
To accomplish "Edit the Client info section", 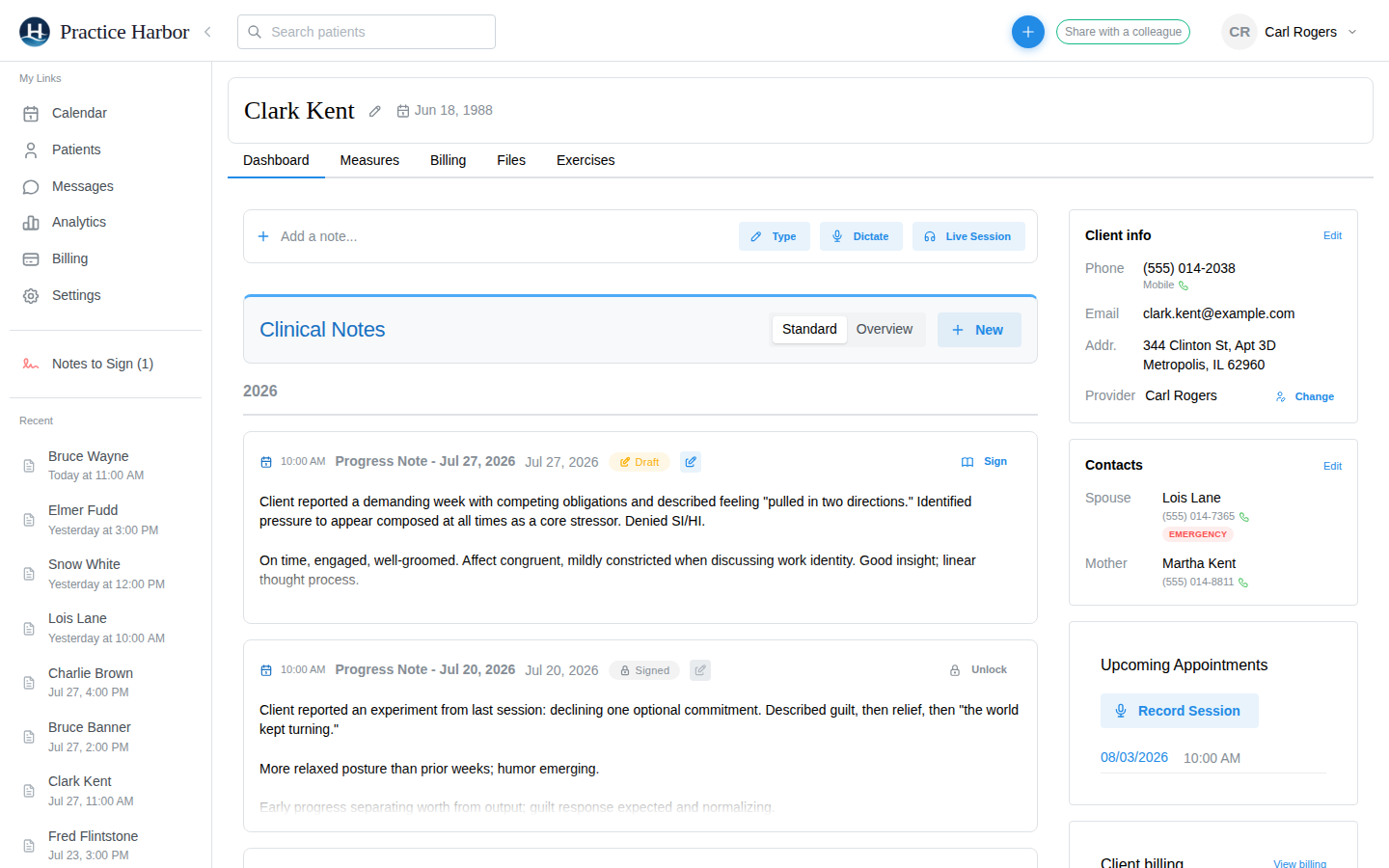I will pyautogui.click(x=1332, y=235).
